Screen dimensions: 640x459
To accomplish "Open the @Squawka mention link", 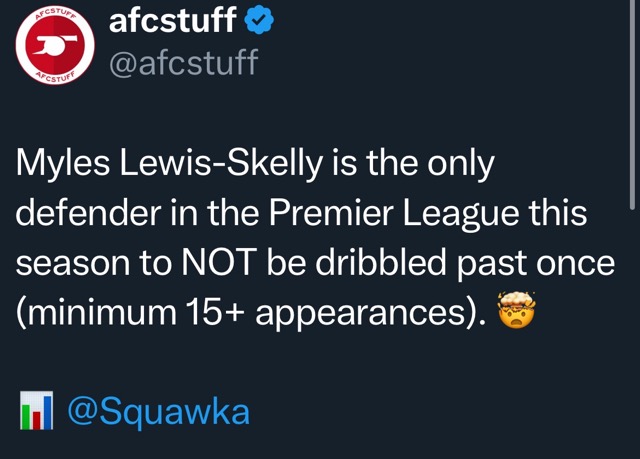I will (x=158, y=411).
